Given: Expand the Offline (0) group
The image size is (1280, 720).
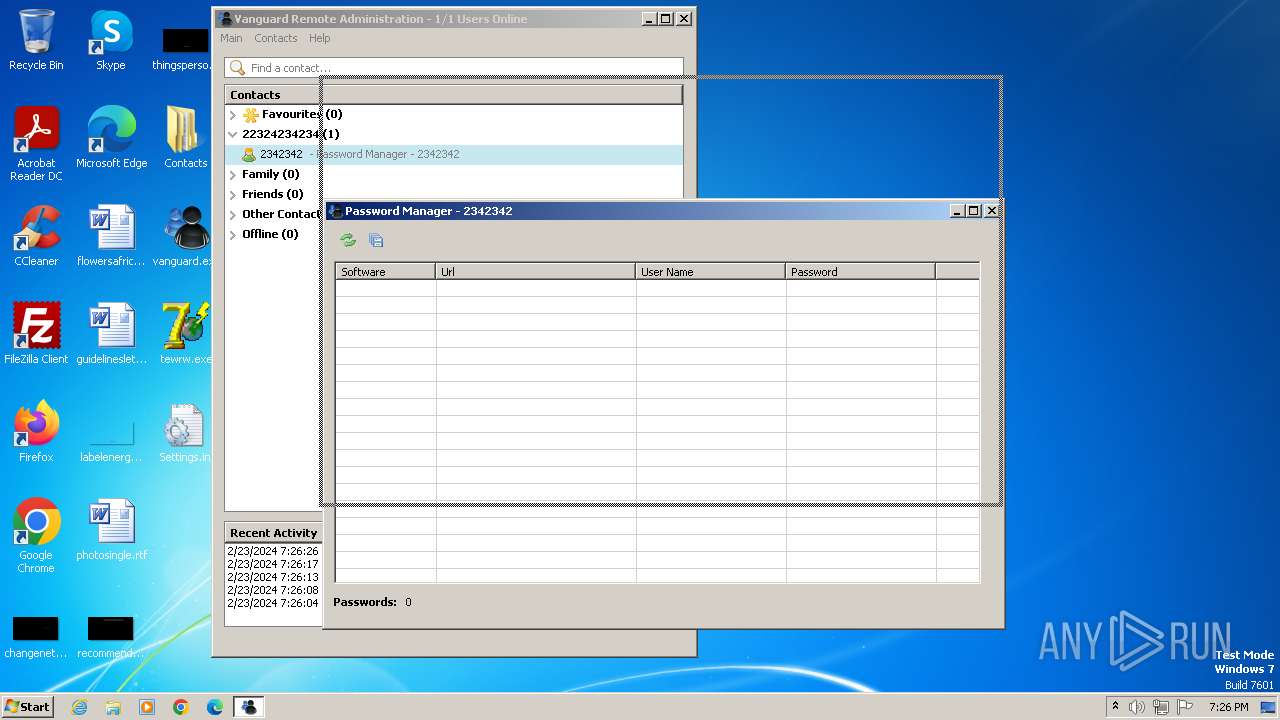Looking at the screenshot, I should click(233, 235).
